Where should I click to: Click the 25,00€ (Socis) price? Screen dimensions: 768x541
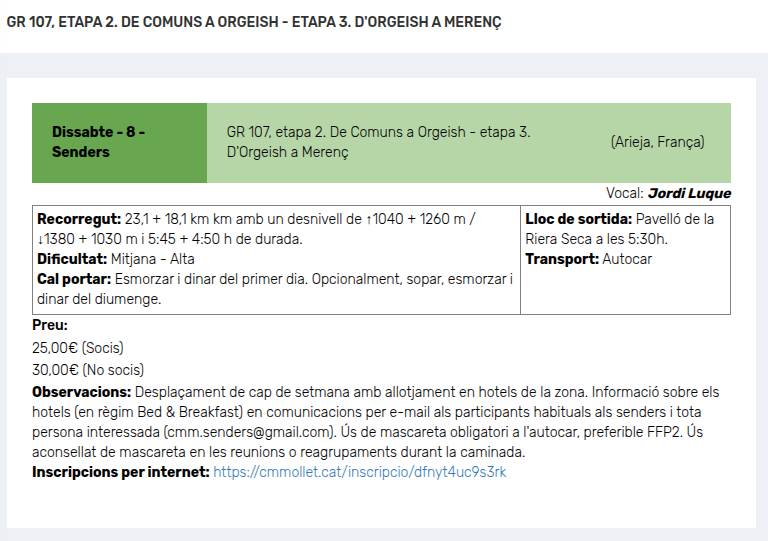(78, 348)
